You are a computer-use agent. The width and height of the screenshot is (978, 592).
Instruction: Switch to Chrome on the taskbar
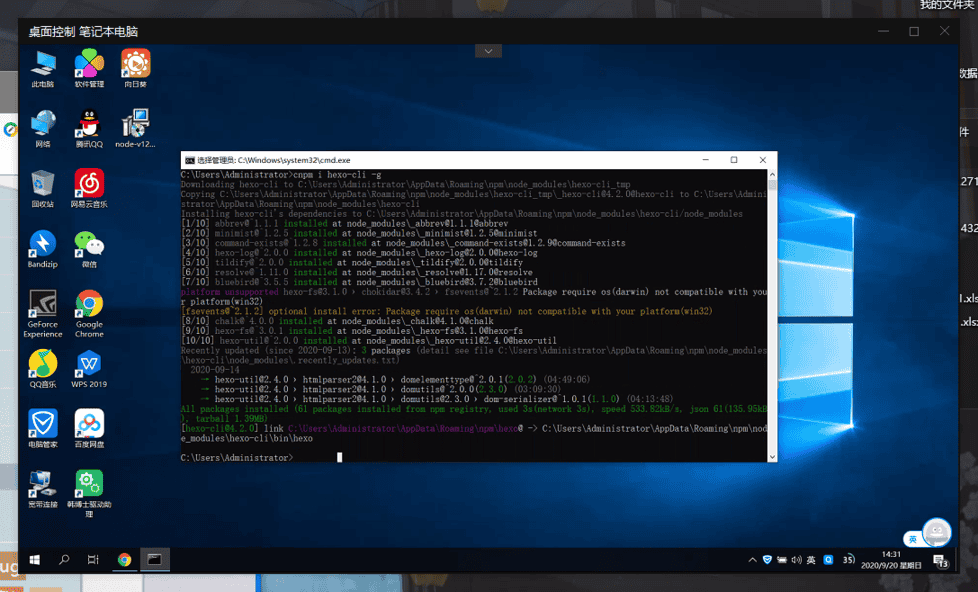click(x=124, y=560)
